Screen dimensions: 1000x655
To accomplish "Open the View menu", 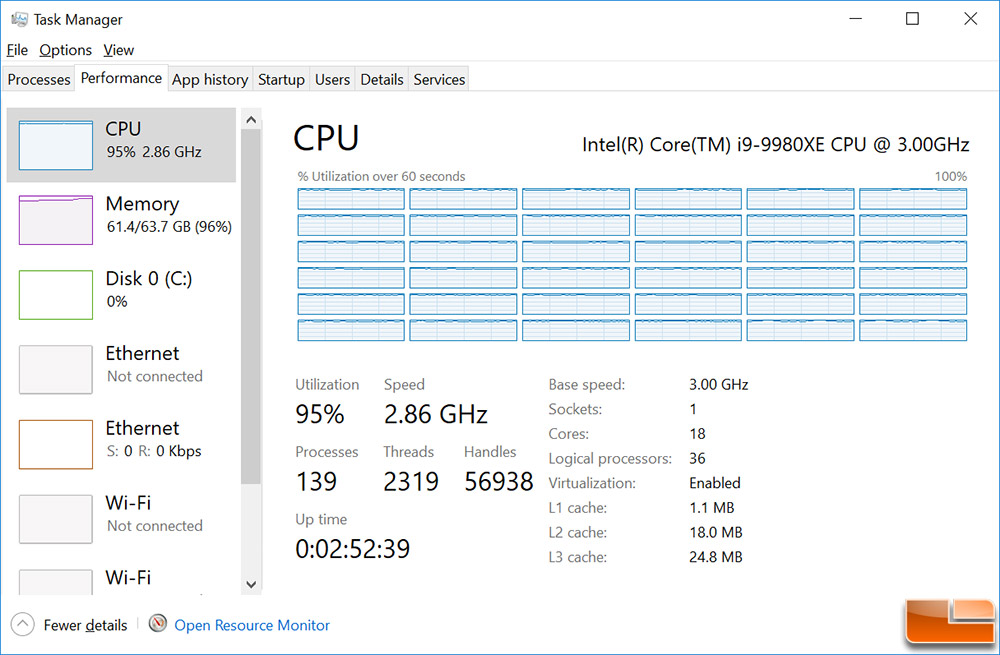I will [119, 50].
